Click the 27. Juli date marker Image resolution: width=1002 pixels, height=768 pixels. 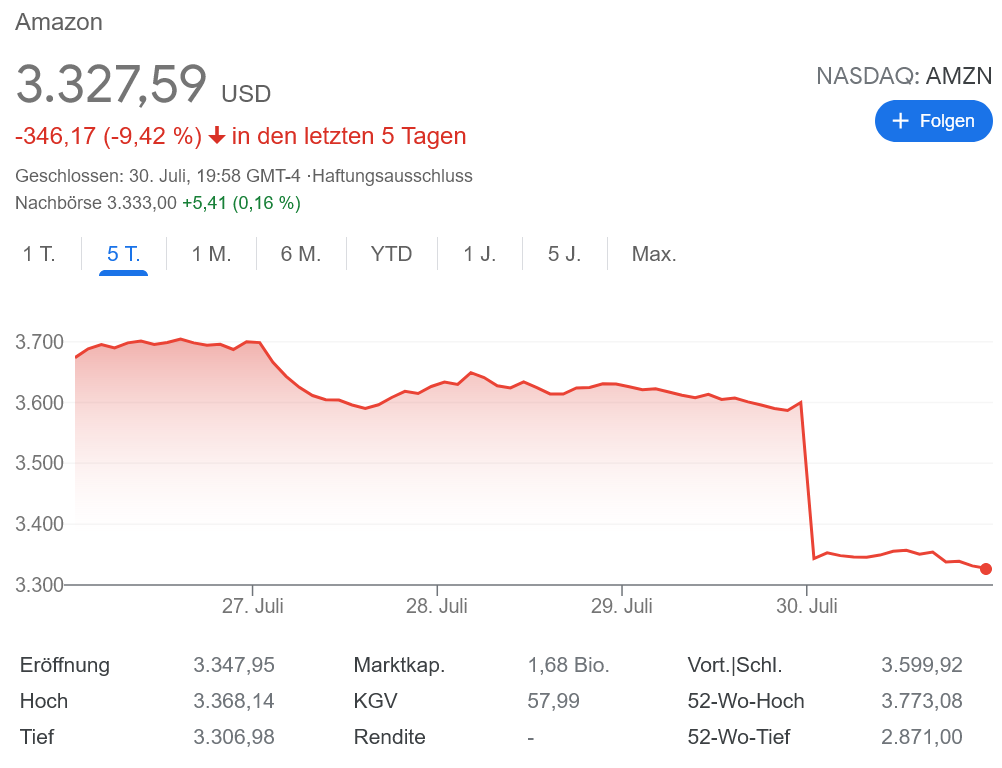click(253, 606)
